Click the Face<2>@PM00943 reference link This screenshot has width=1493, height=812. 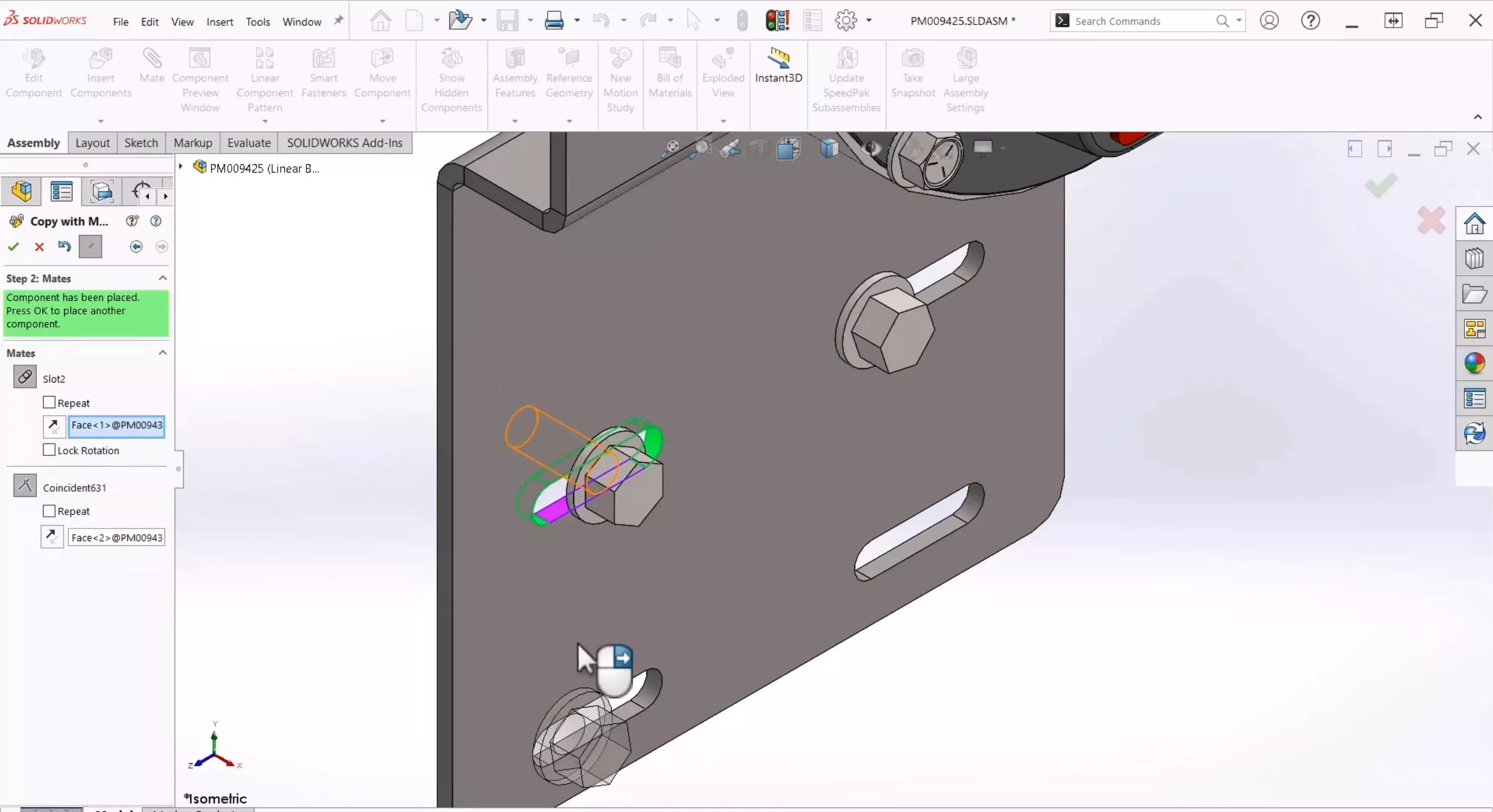coord(116,537)
